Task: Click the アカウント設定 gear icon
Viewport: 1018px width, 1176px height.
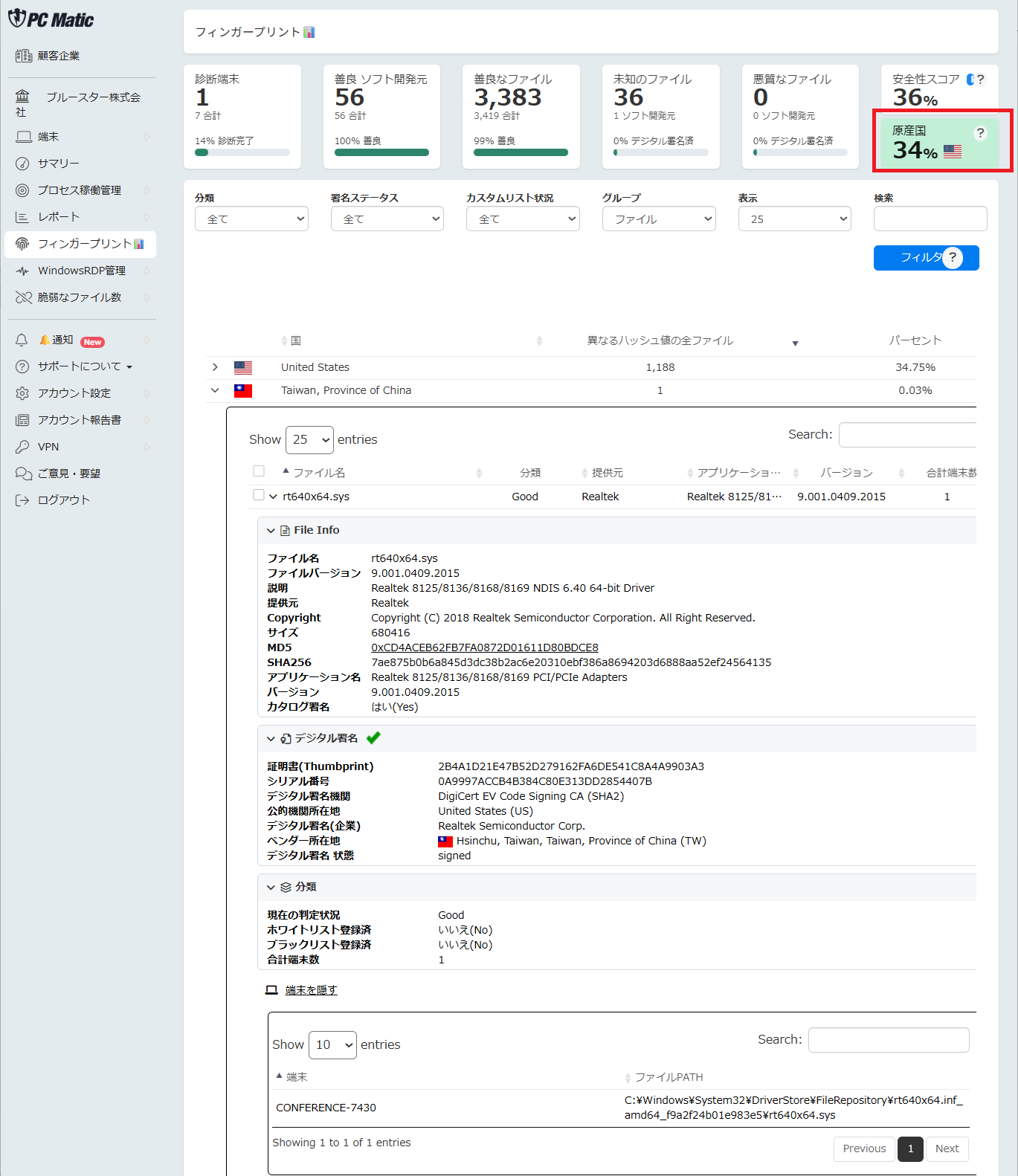Action: pyautogui.click(x=23, y=393)
